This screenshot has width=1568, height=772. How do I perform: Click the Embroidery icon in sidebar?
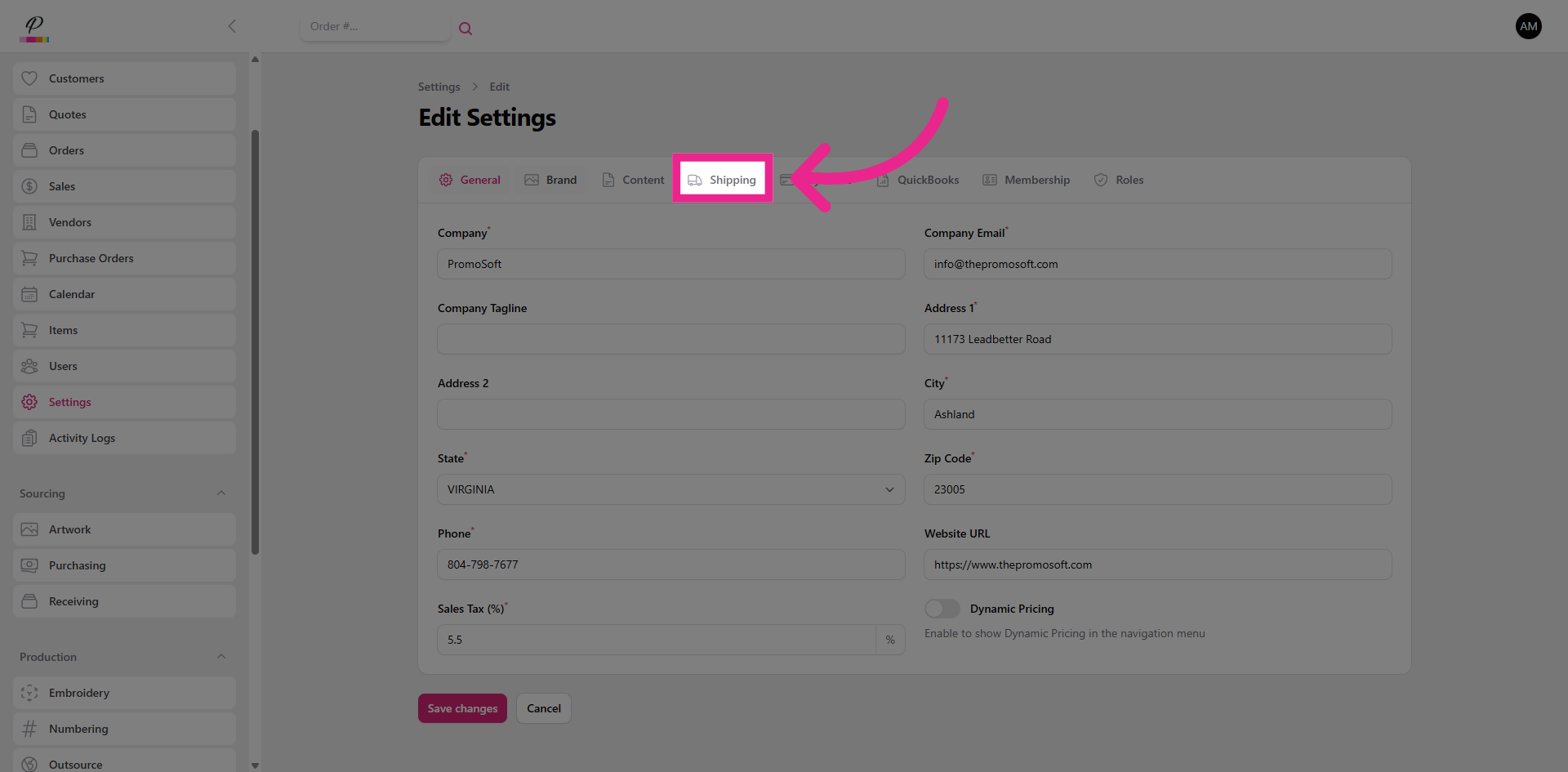29,693
